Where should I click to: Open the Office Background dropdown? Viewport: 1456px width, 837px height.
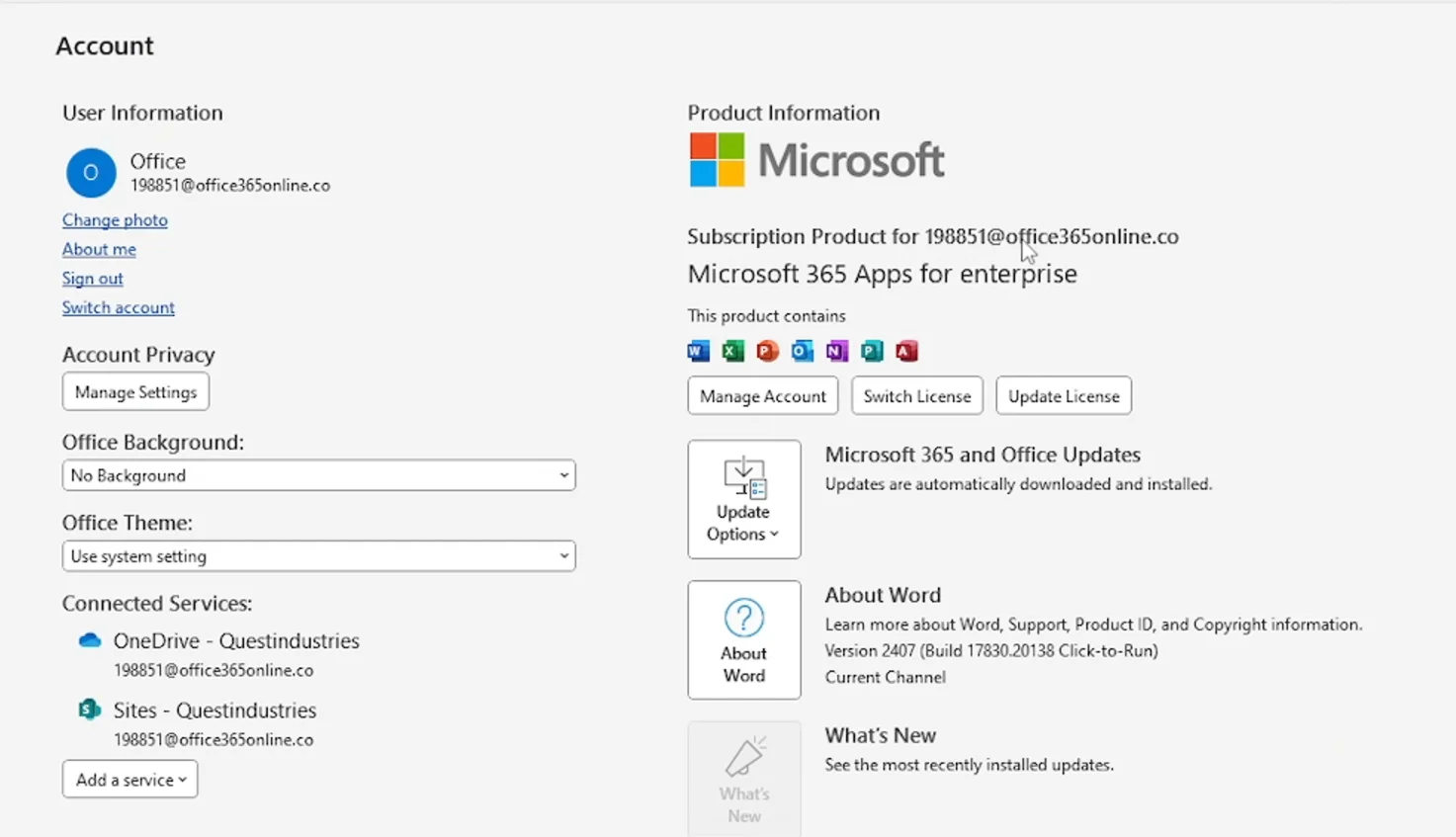[x=318, y=475]
